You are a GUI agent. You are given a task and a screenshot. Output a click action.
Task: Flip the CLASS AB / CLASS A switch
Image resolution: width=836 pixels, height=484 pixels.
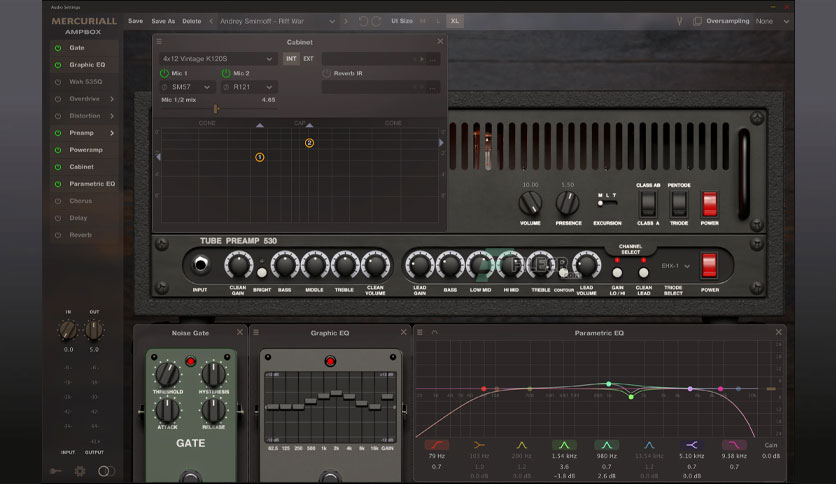click(648, 204)
